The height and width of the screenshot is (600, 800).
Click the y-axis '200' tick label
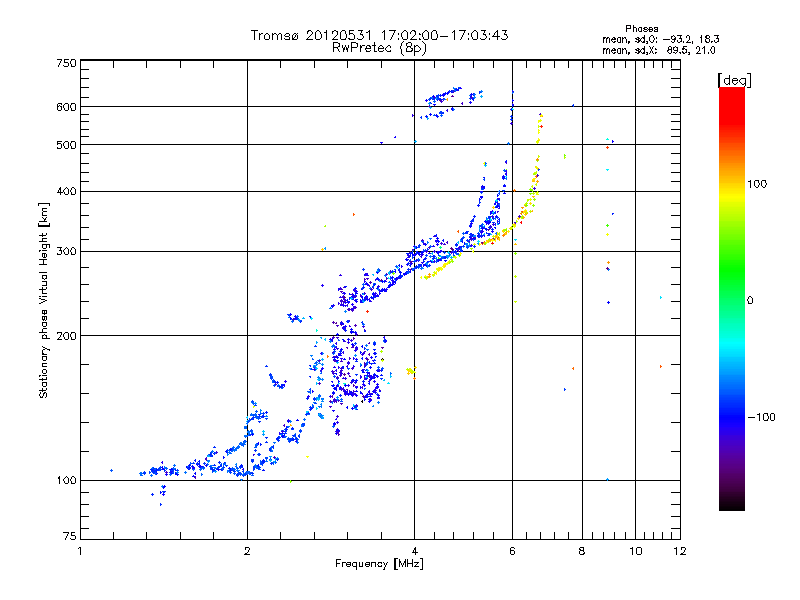point(66,336)
